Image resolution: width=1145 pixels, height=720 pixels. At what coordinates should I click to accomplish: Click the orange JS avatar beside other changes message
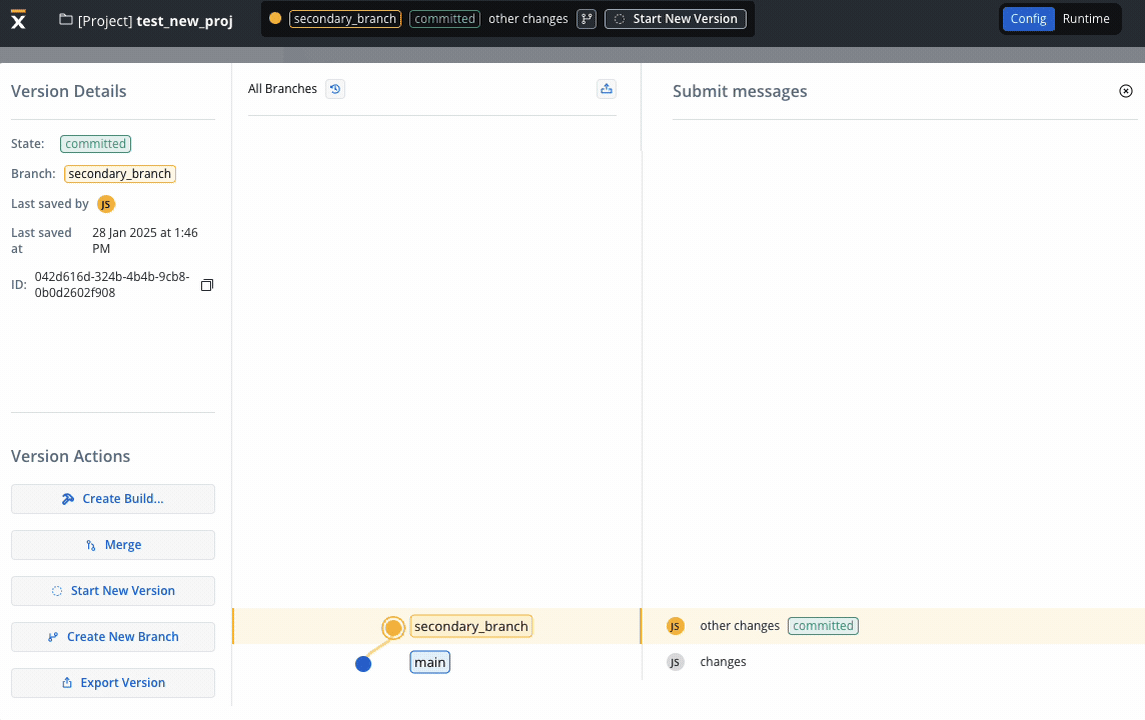[x=675, y=626]
